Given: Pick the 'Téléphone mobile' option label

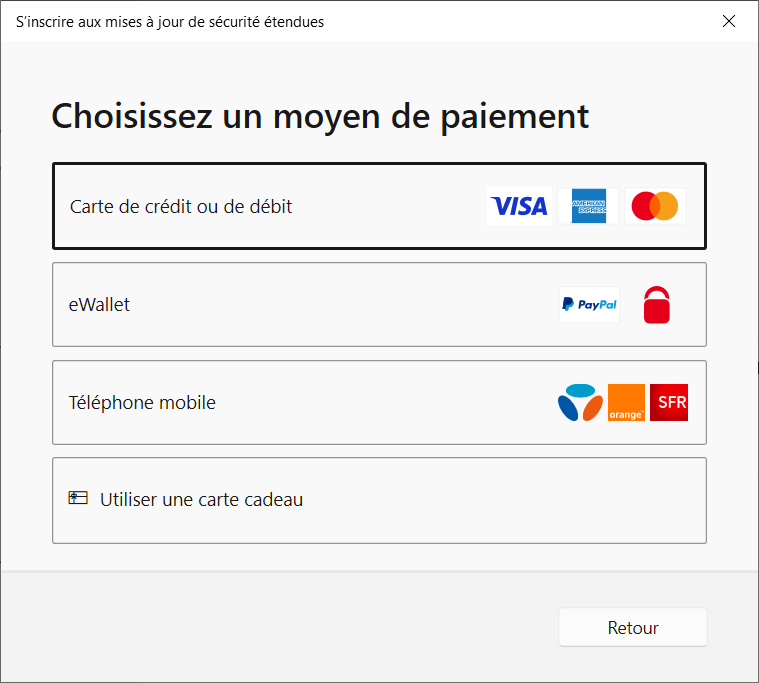Looking at the screenshot, I should pos(142,403).
